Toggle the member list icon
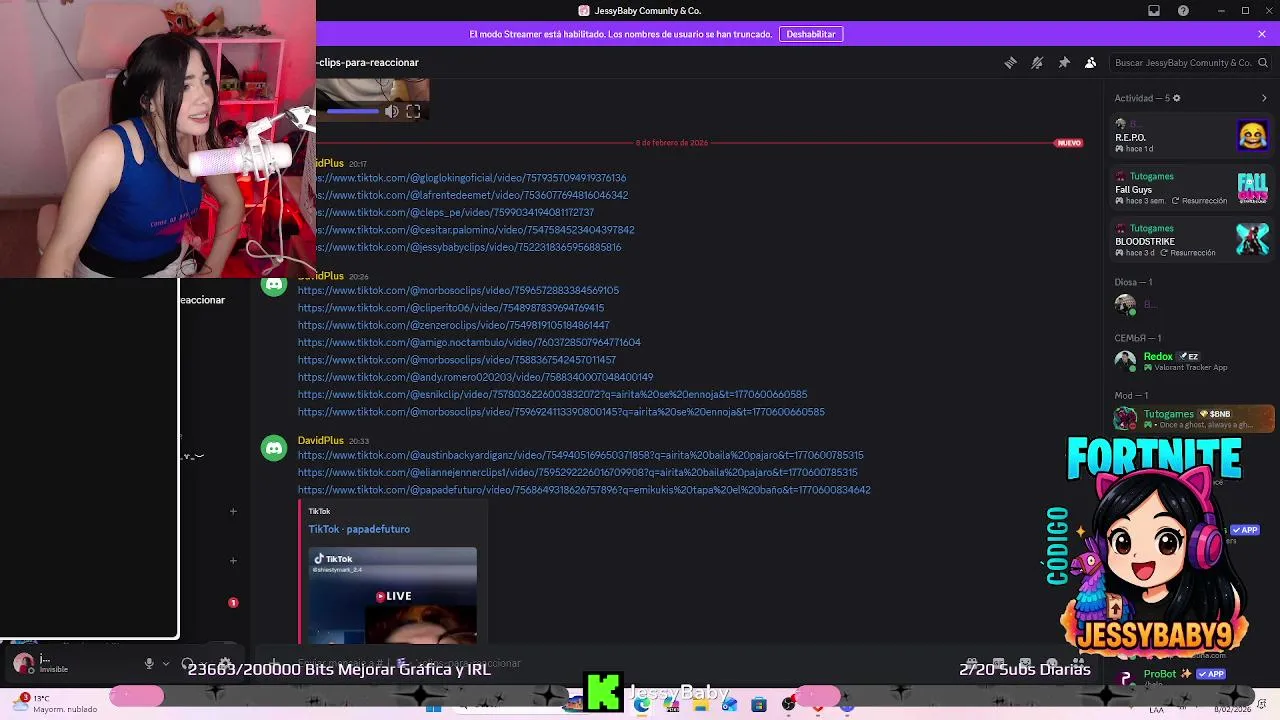The image size is (1280, 720). (x=1091, y=63)
